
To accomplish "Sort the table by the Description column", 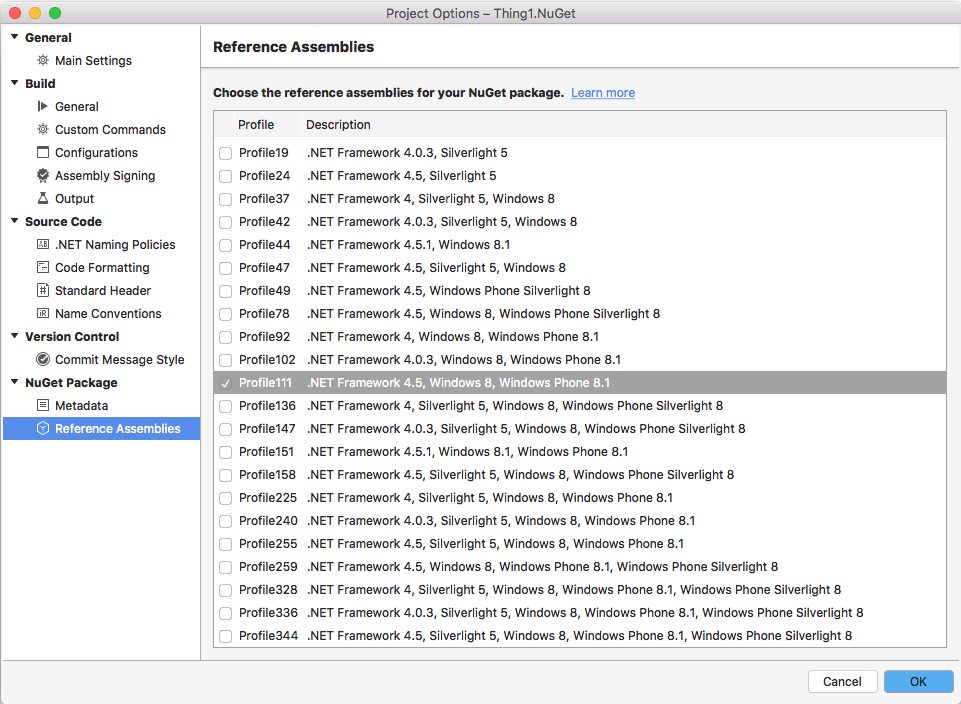I will (x=340, y=124).
